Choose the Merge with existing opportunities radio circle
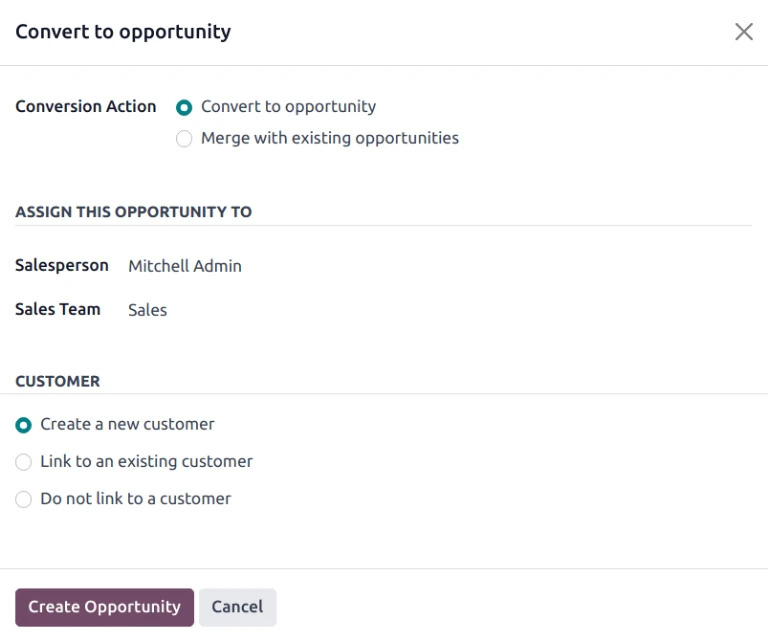Screen dimensions: 768x641 coord(184,139)
